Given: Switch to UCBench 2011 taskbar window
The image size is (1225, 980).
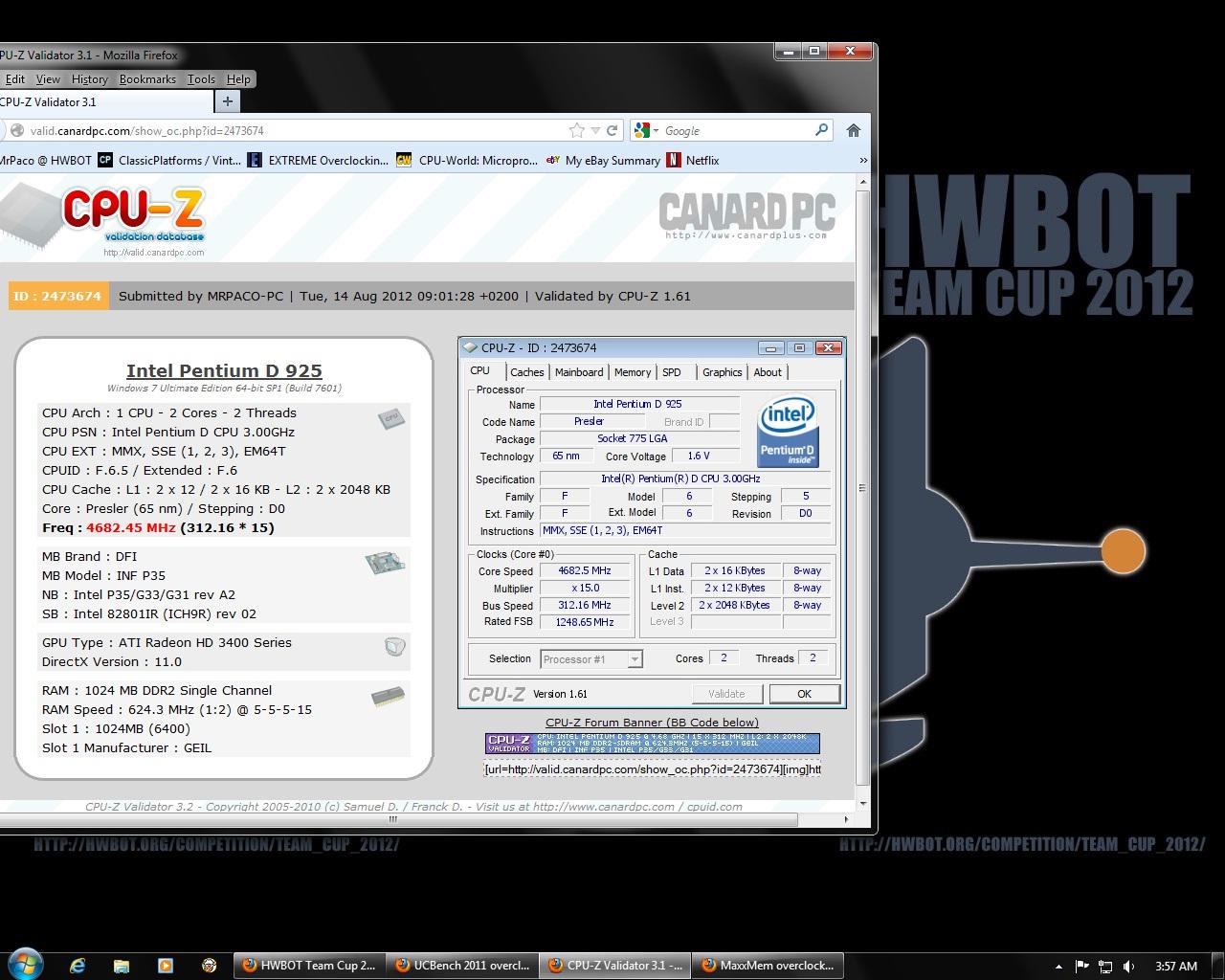Looking at the screenshot, I should click(463, 966).
